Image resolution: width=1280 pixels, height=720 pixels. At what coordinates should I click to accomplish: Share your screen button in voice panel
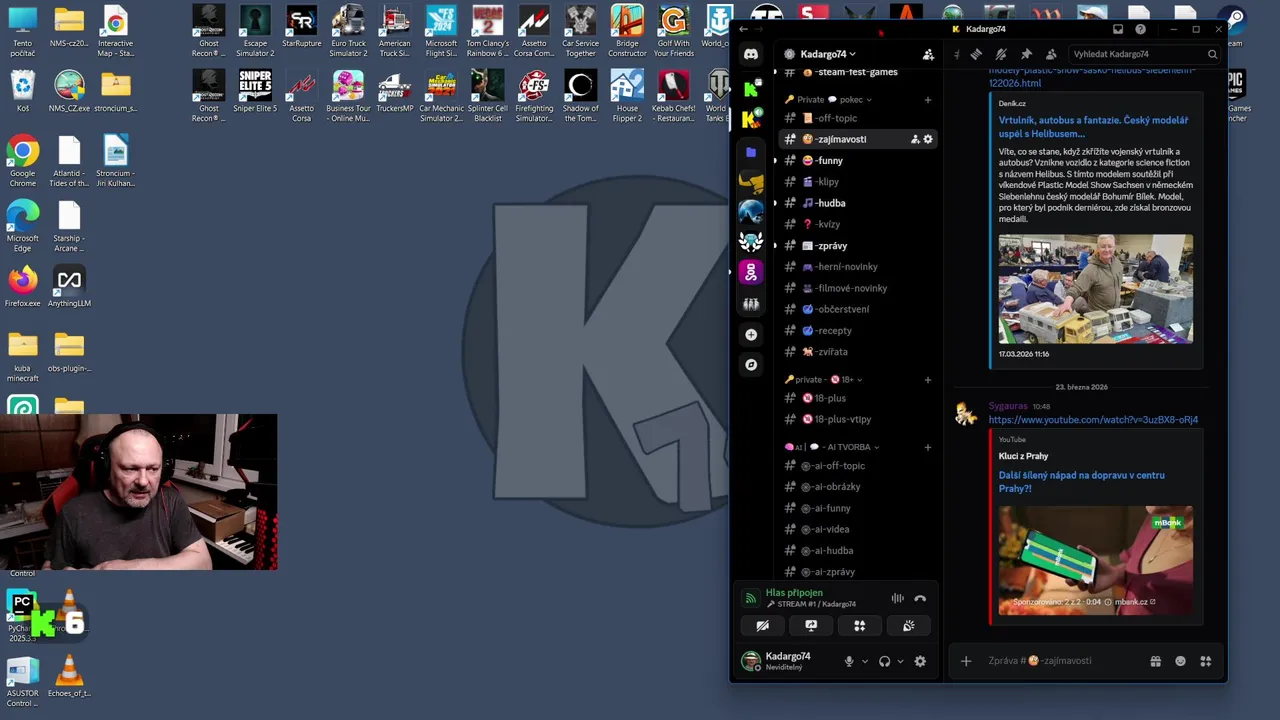[811, 626]
